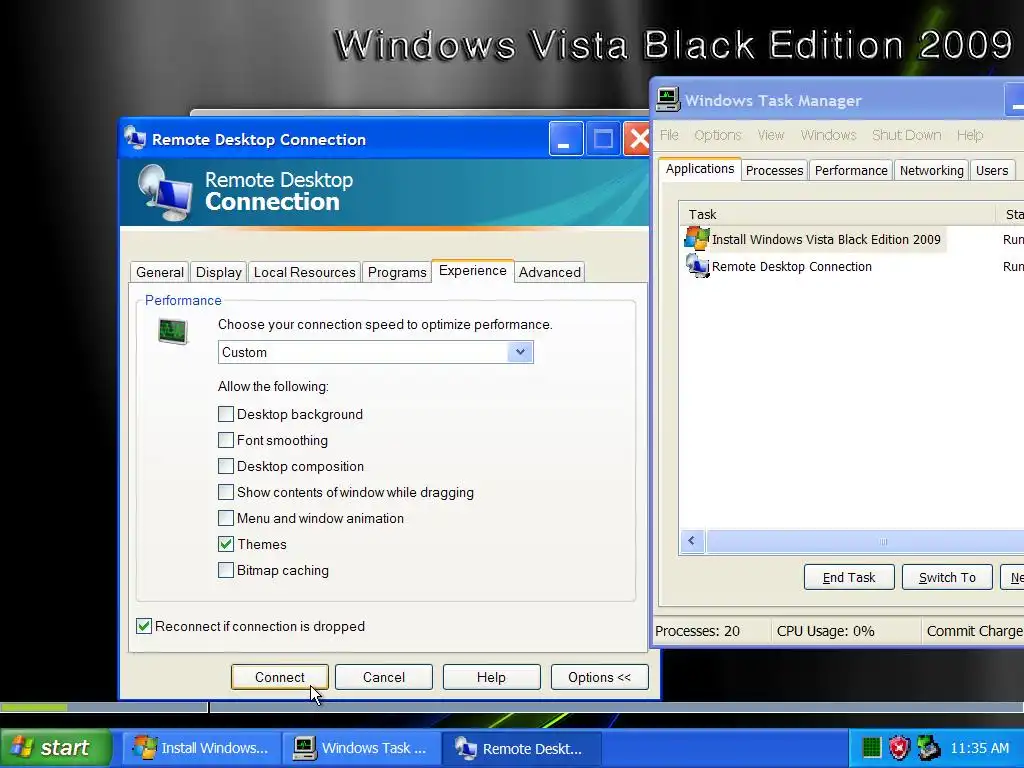Open the Windows start button
1024x768 pixels.
(55, 747)
